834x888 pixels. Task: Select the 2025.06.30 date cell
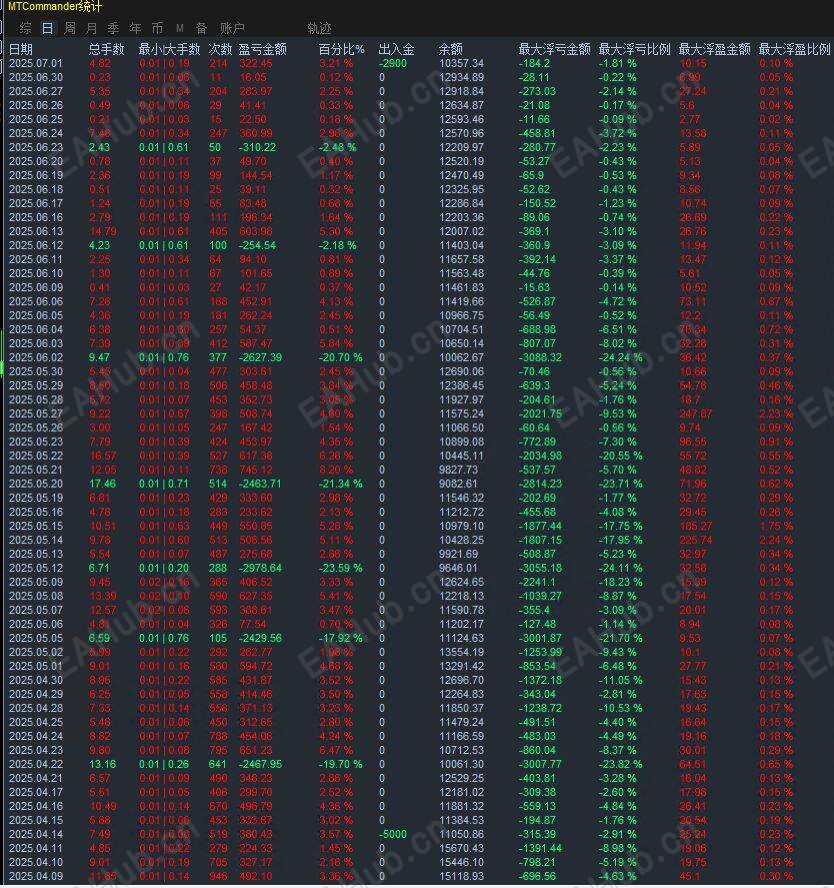tap(36, 77)
